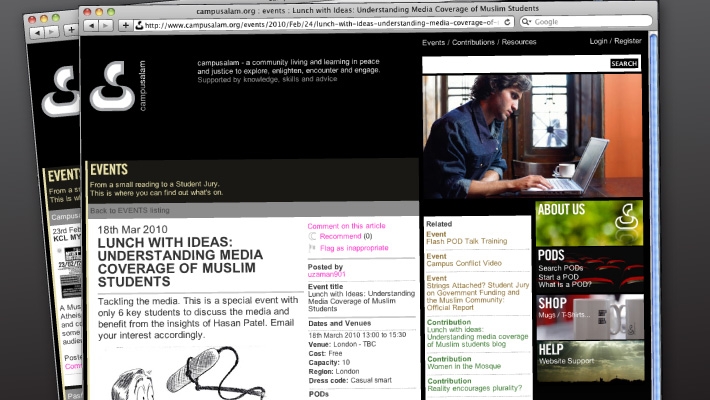Viewport: 710px width, 400px height.
Task: Click the browser Forward arrow button
Action: [106, 26]
